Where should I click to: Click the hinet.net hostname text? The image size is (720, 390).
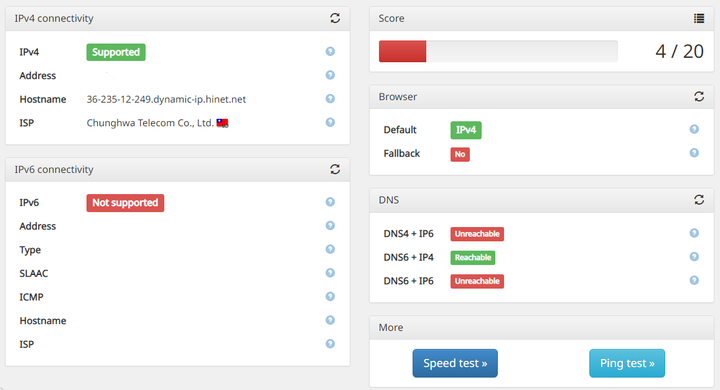click(x=166, y=99)
